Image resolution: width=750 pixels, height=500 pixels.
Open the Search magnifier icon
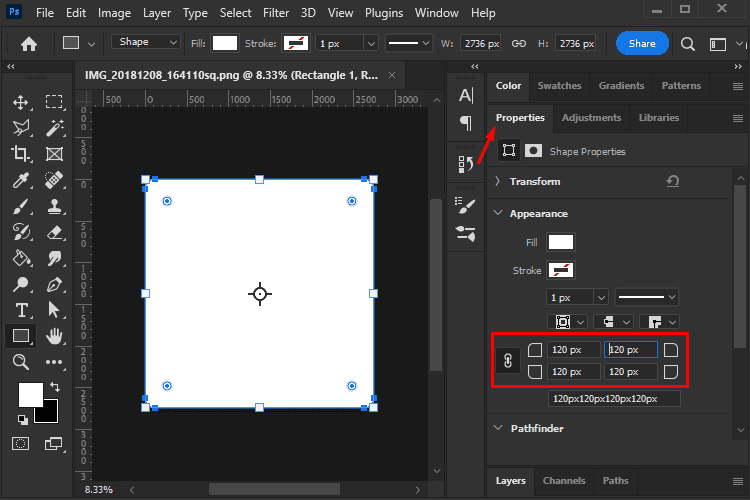point(688,44)
